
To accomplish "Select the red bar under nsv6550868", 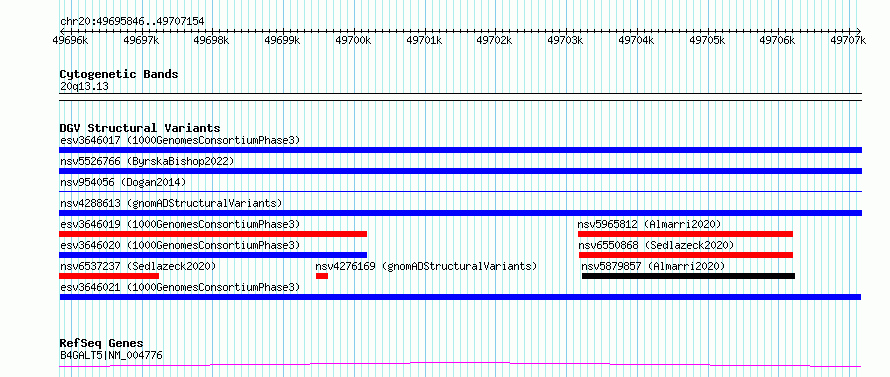I will point(686,255).
